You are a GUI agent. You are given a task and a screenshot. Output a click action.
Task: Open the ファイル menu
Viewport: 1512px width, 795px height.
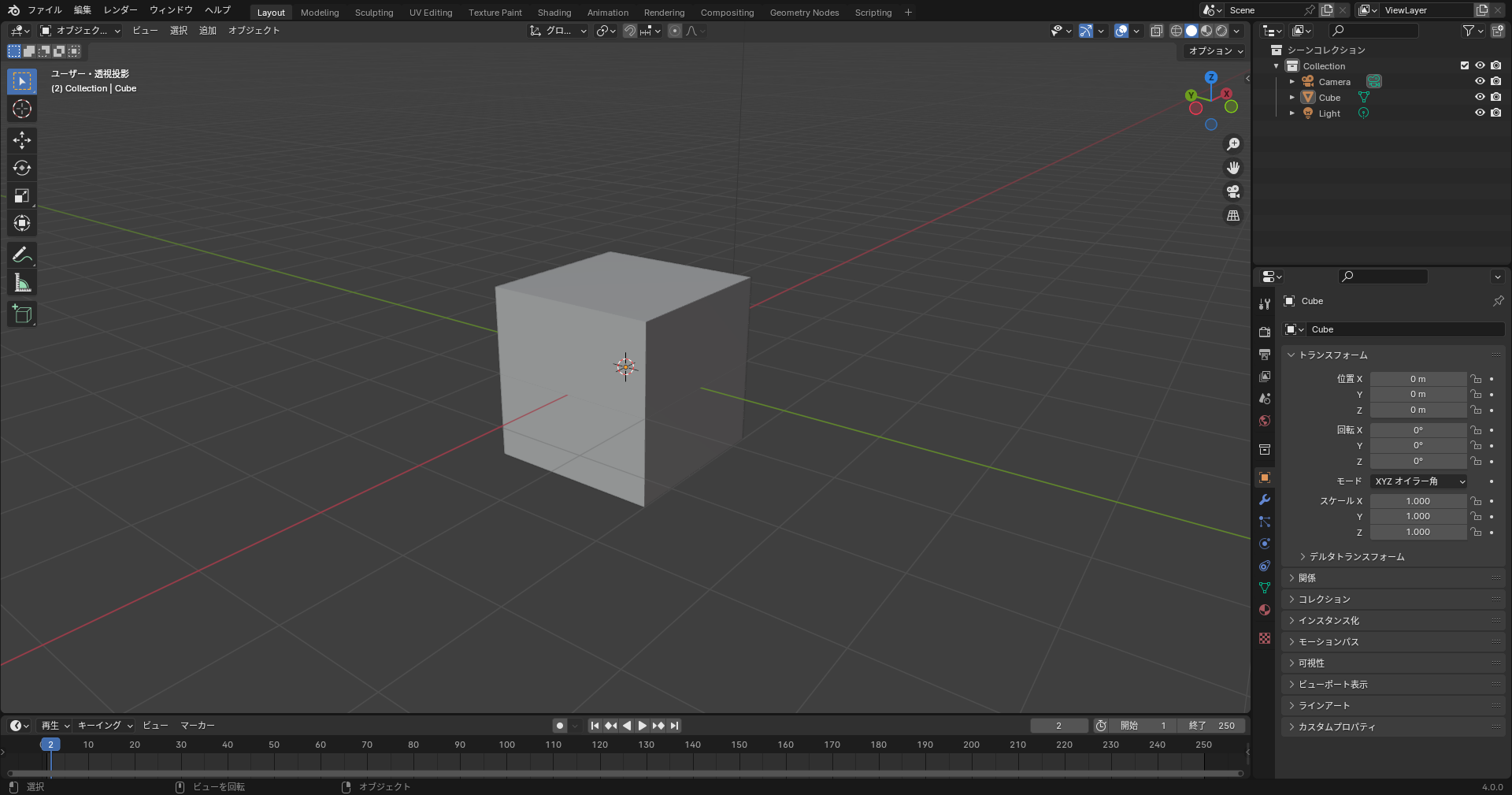(x=45, y=10)
